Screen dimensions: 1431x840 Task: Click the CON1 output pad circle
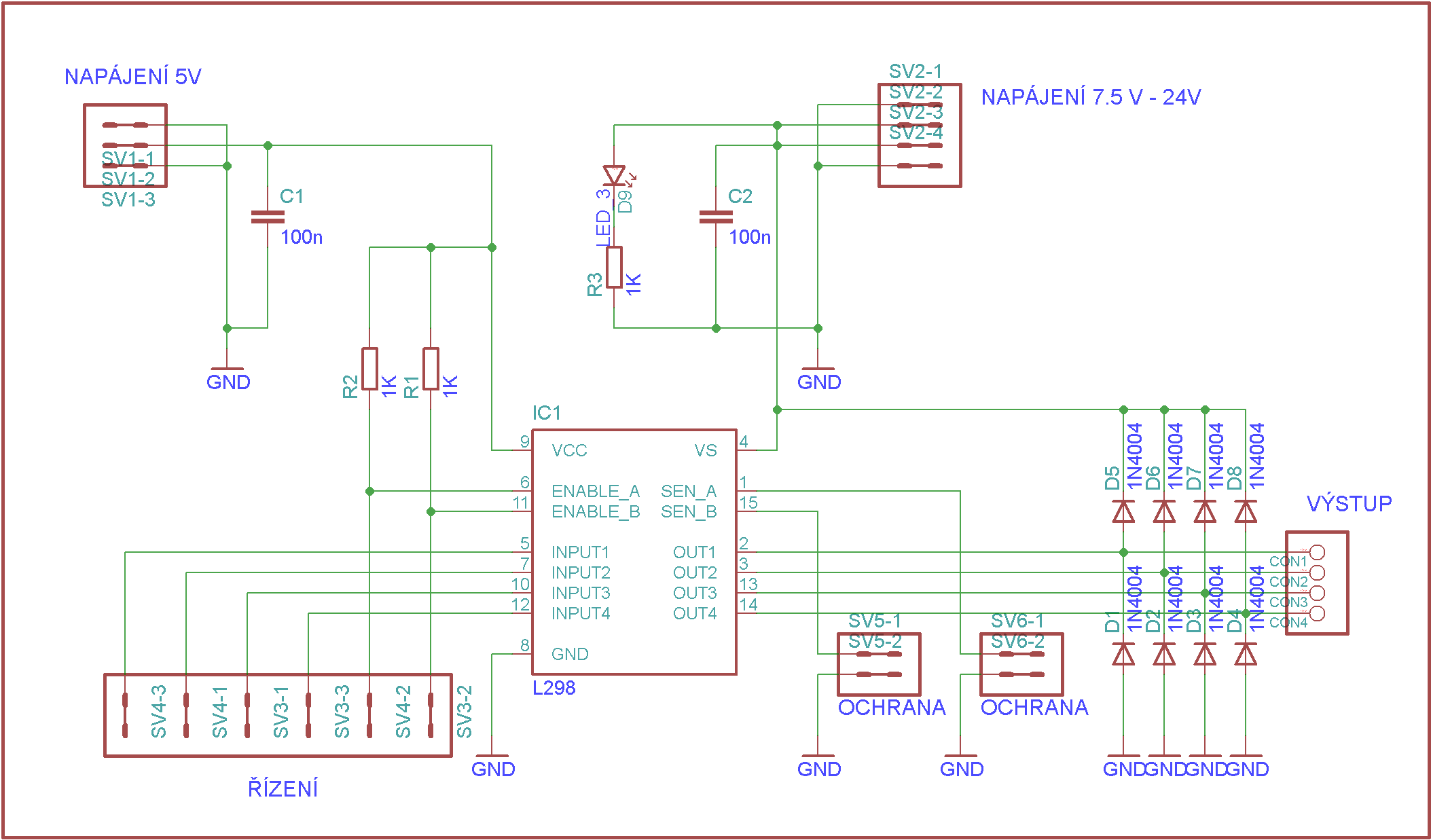pos(1316,551)
